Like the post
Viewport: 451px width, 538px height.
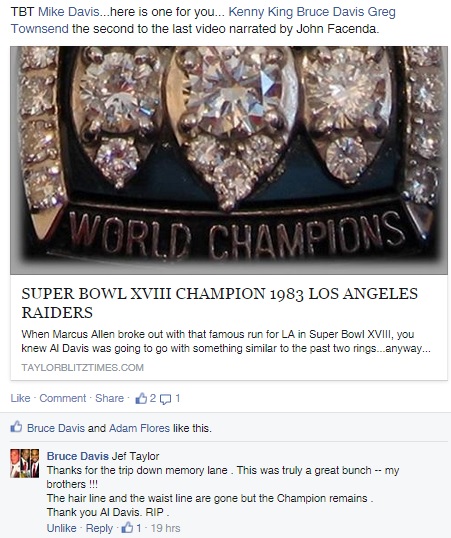[x=20, y=398]
